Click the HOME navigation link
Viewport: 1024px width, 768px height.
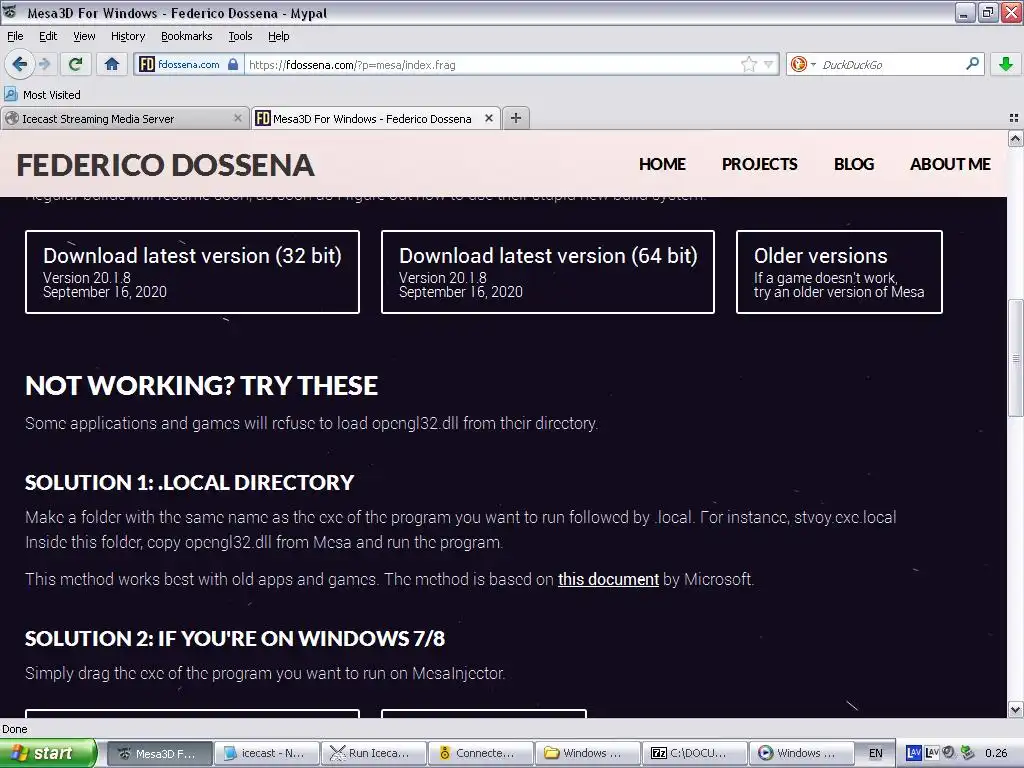tap(662, 164)
